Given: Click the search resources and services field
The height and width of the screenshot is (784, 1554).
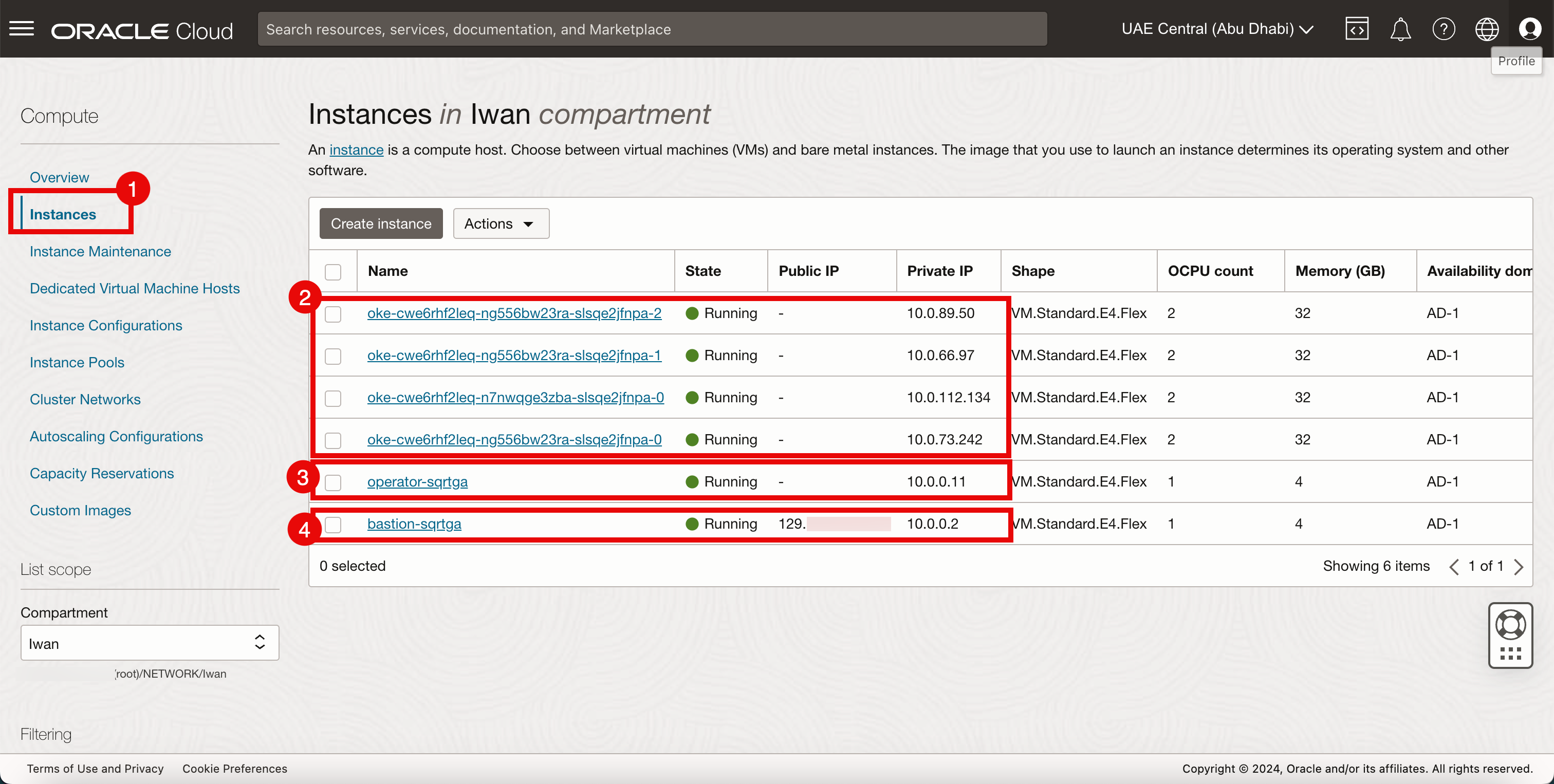Looking at the screenshot, I should point(652,29).
